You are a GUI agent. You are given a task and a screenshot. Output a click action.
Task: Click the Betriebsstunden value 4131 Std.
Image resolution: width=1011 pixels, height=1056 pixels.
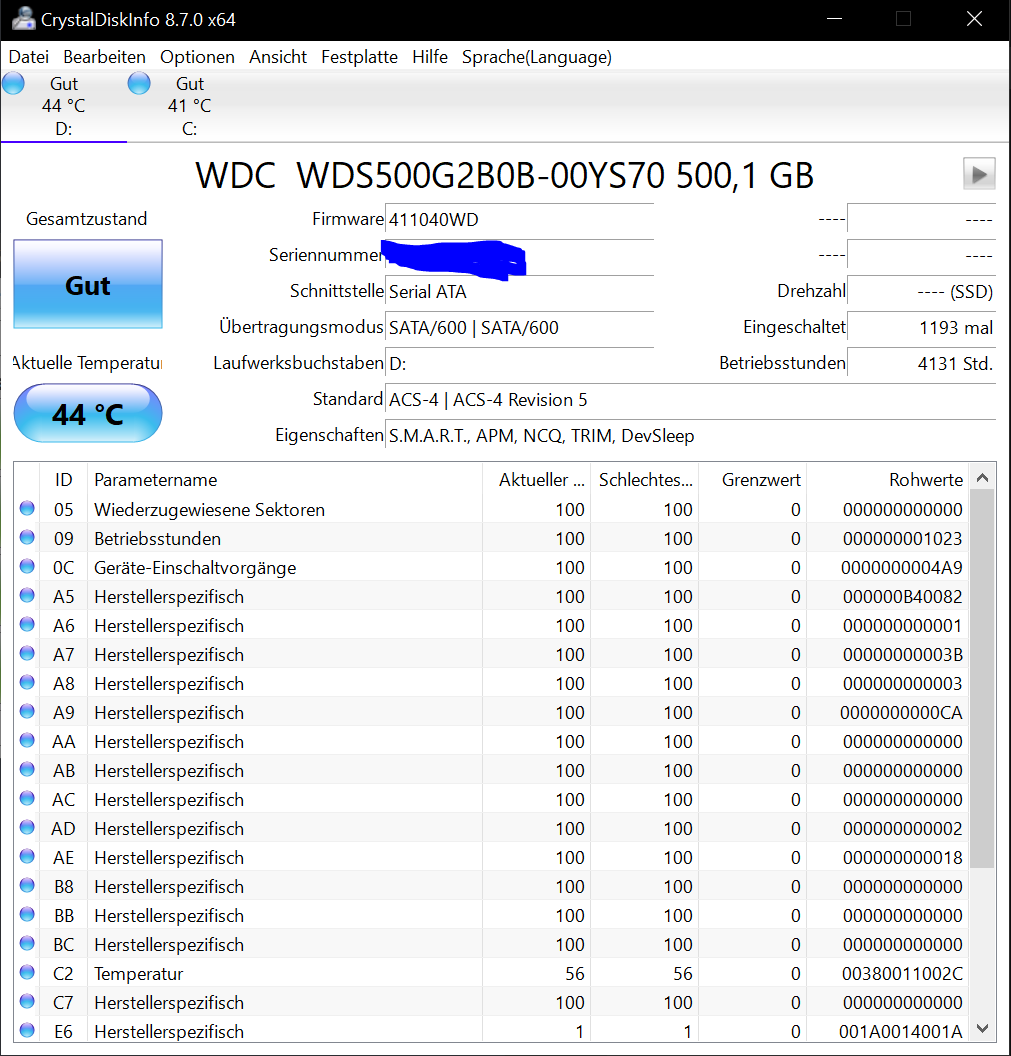point(921,364)
